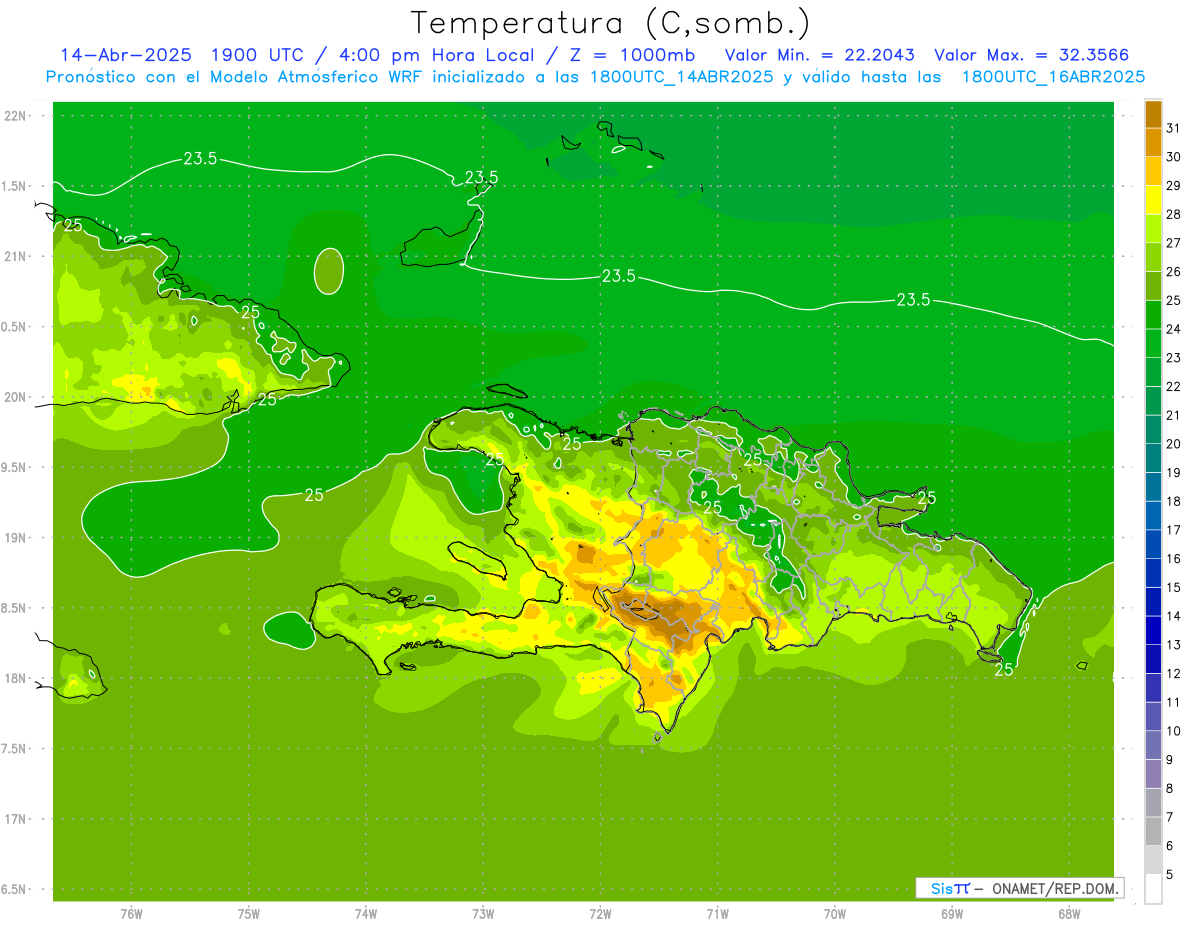Click the '73W' longitude axis label
1200x927 pixels.
(483, 913)
